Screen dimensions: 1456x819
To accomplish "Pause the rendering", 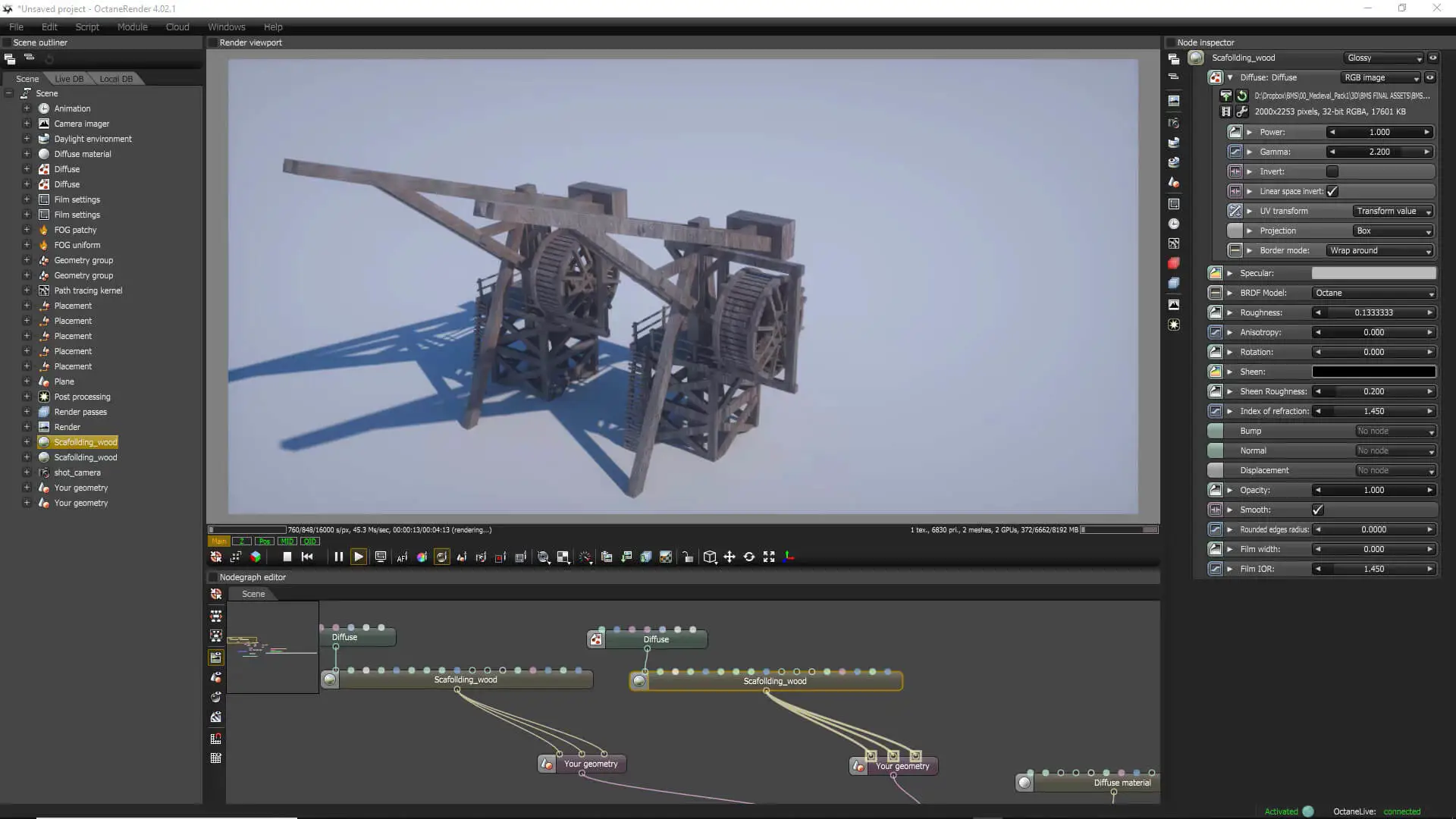I will pos(339,557).
